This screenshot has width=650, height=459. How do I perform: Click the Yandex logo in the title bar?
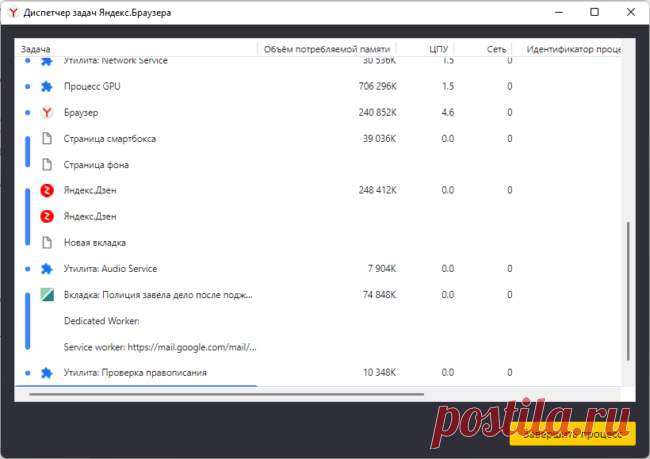click(x=13, y=12)
